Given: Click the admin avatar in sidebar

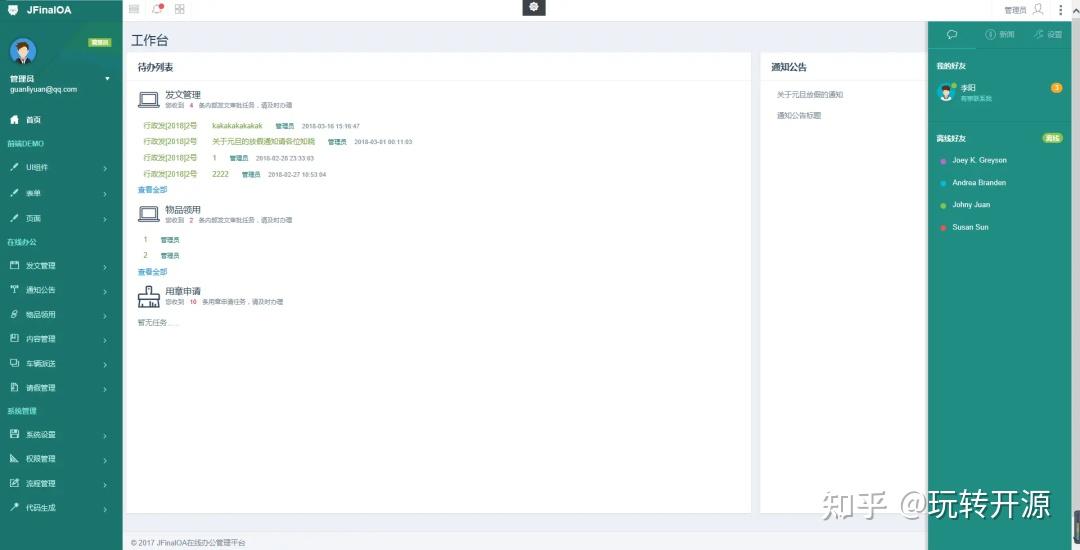Looking at the screenshot, I should 23,51.
